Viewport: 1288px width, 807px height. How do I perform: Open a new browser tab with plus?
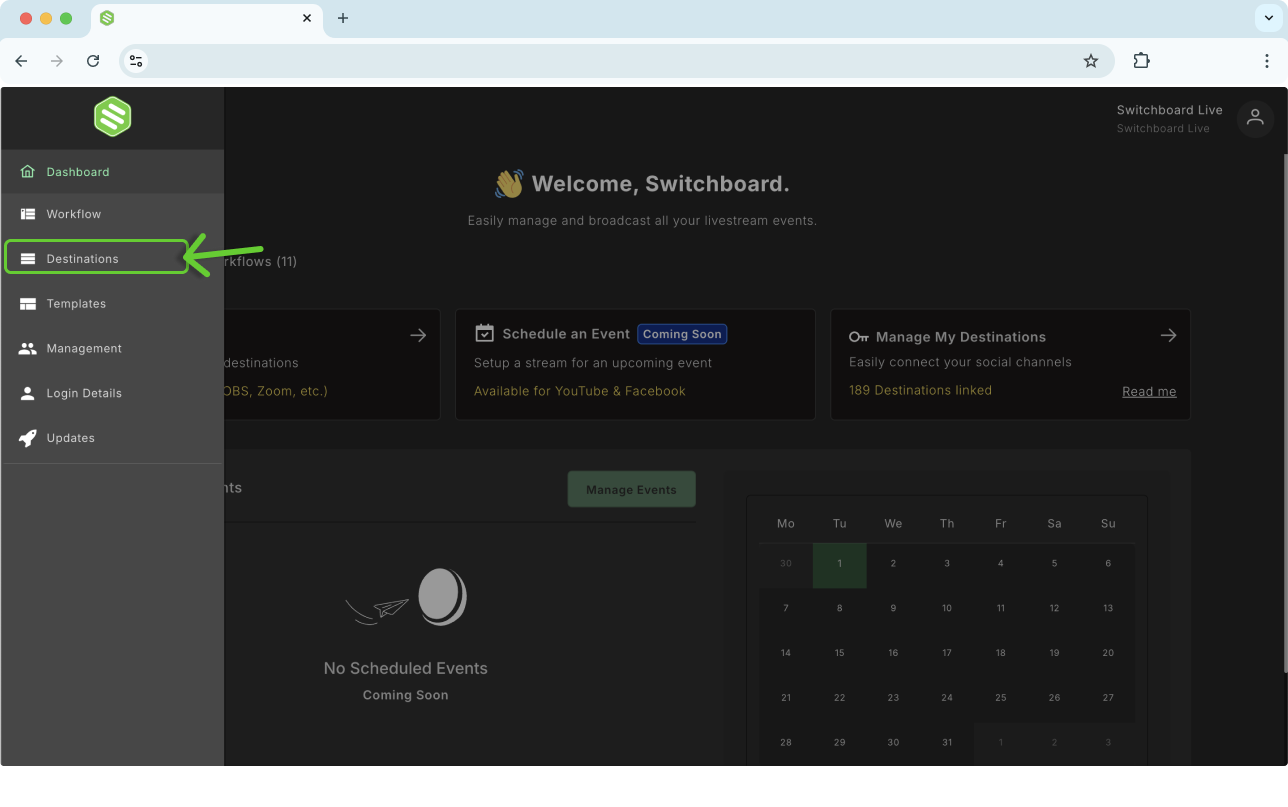pyautogui.click(x=343, y=18)
